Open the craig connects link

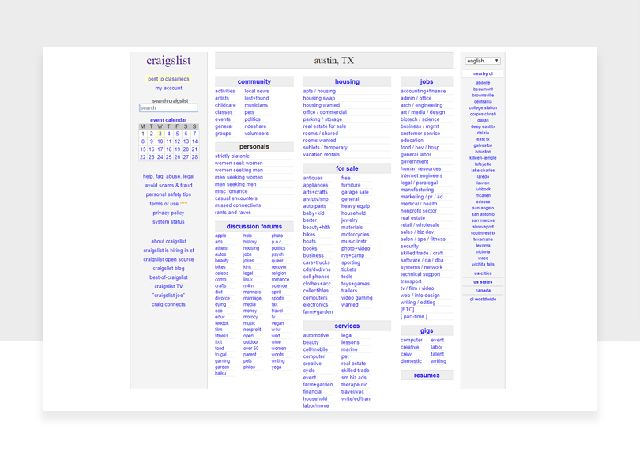[x=169, y=305]
